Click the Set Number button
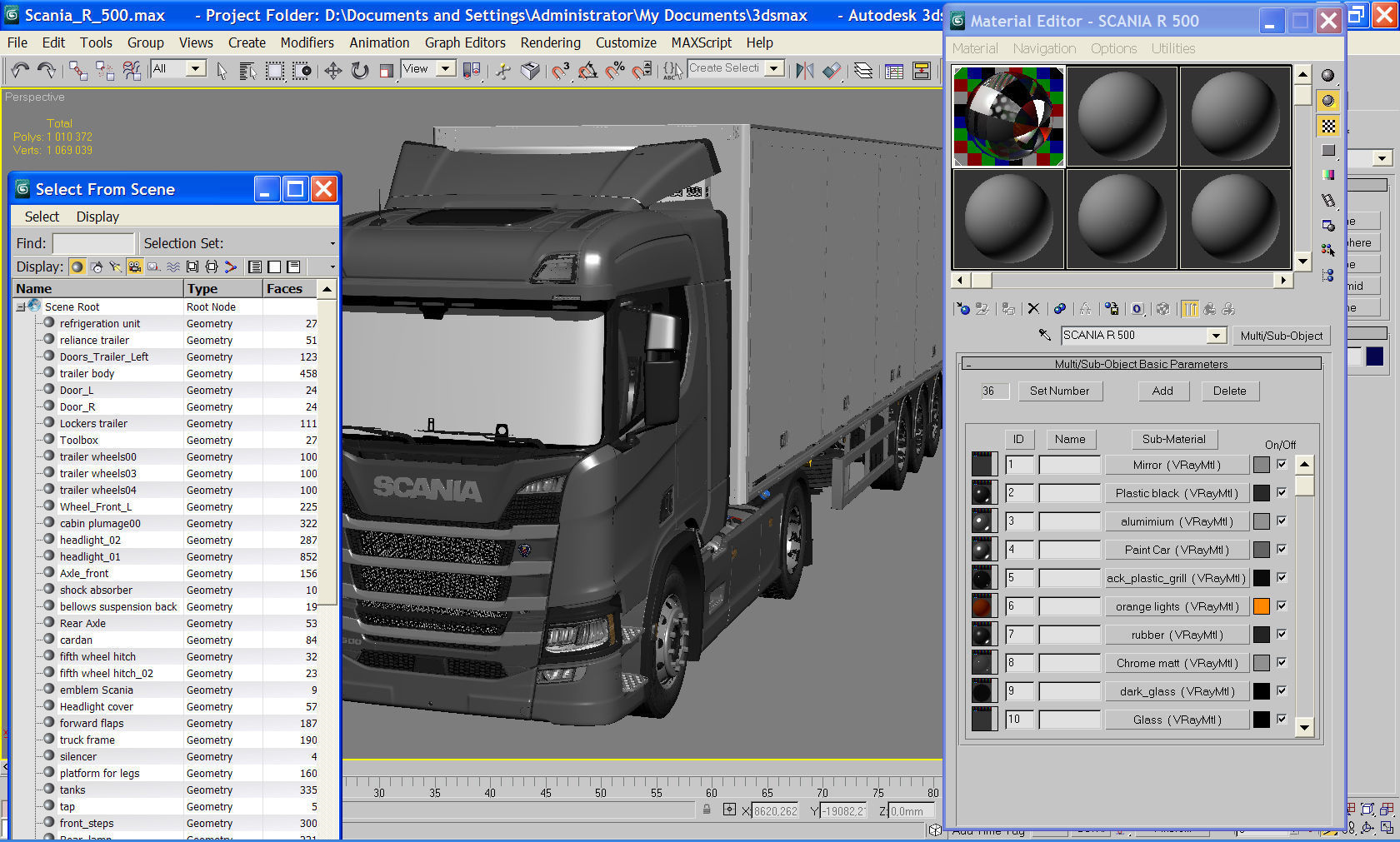 click(1060, 391)
